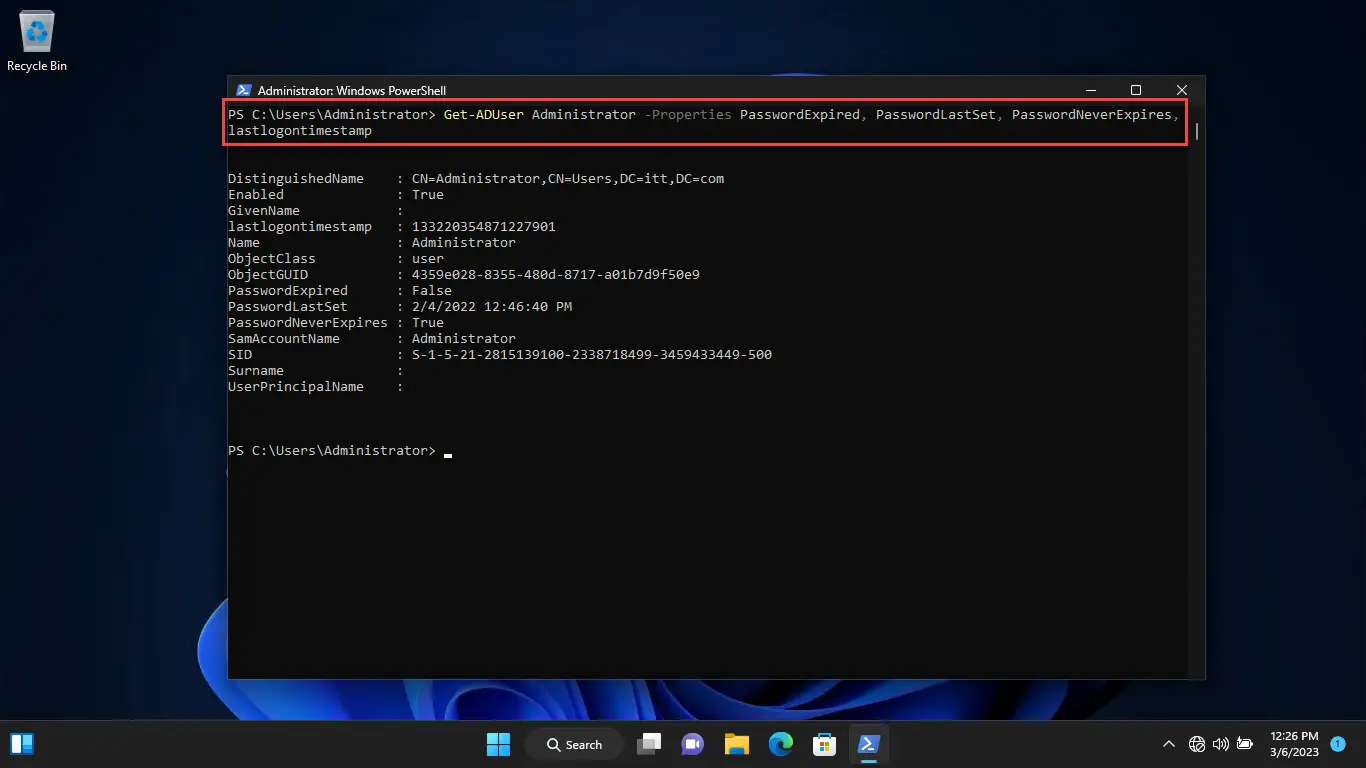This screenshot has width=1366, height=768.
Task: Click the PasswordExpired value False
Action: (432, 291)
